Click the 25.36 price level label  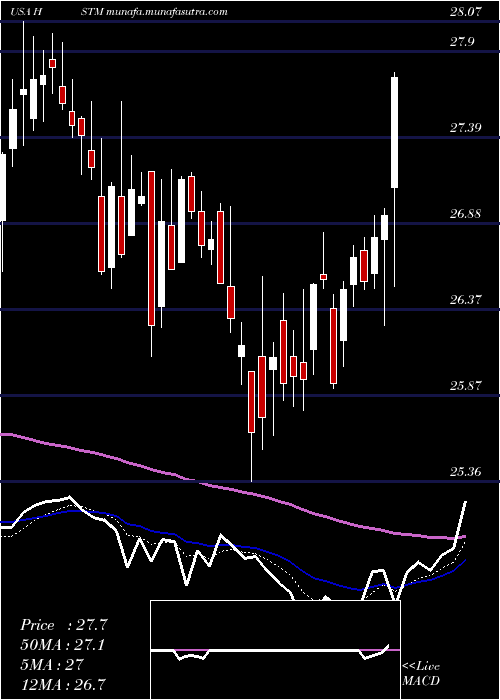point(465,472)
